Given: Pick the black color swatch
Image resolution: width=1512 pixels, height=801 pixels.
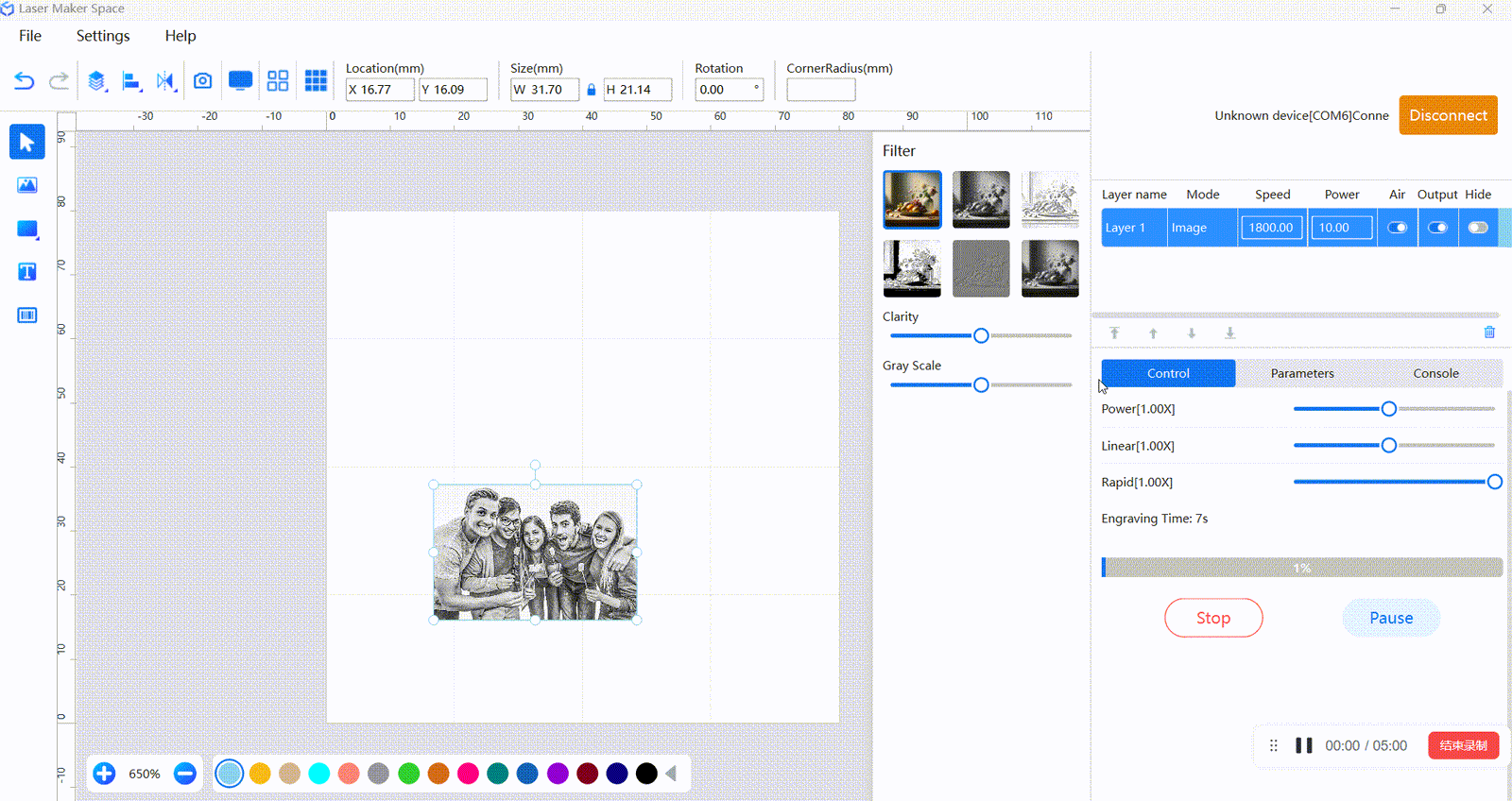Looking at the screenshot, I should pyautogui.click(x=646, y=774).
